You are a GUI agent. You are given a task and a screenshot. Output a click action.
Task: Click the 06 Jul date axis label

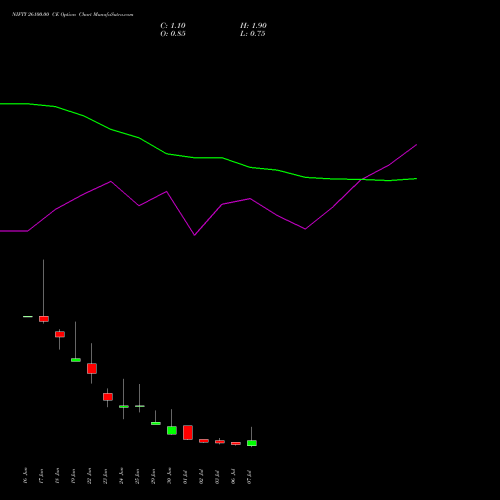tap(234, 477)
